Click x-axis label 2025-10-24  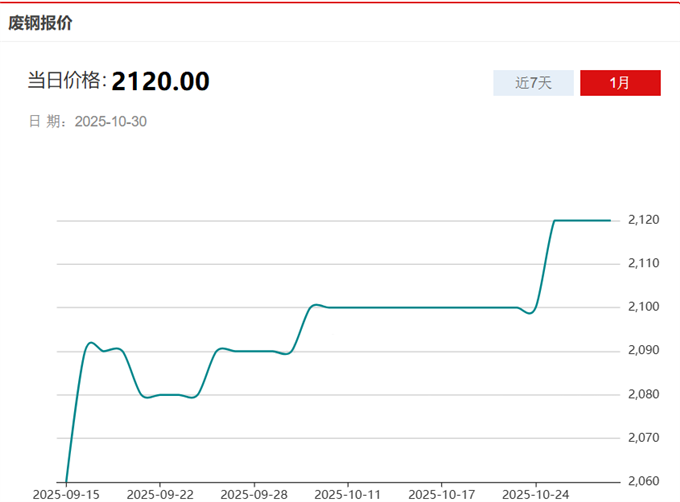[536, 494]
